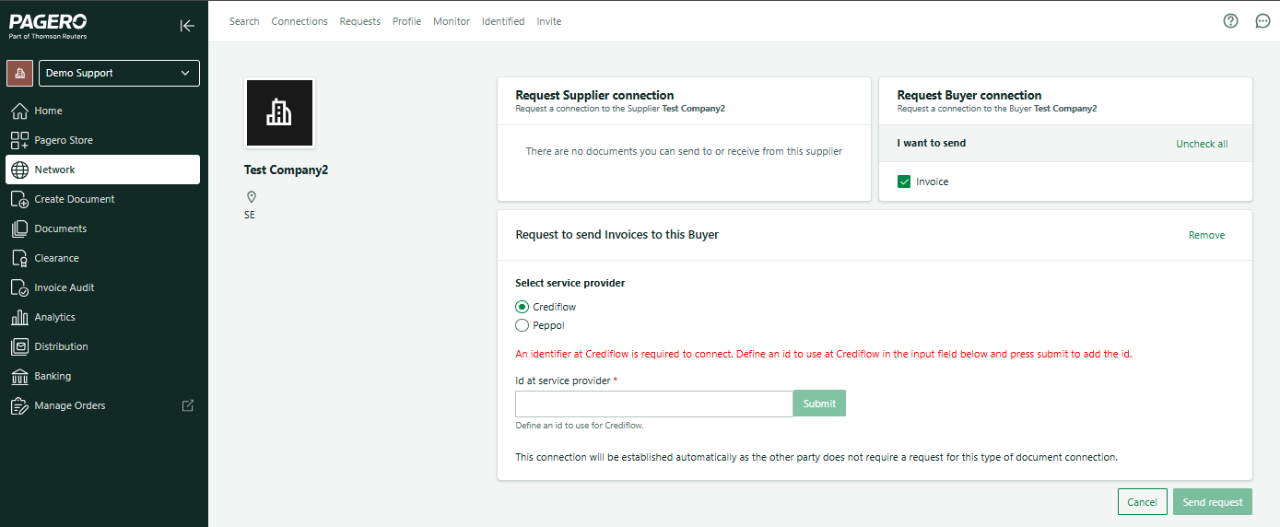
Task: Click the Pagero Store icon
Action: point(19,140)
